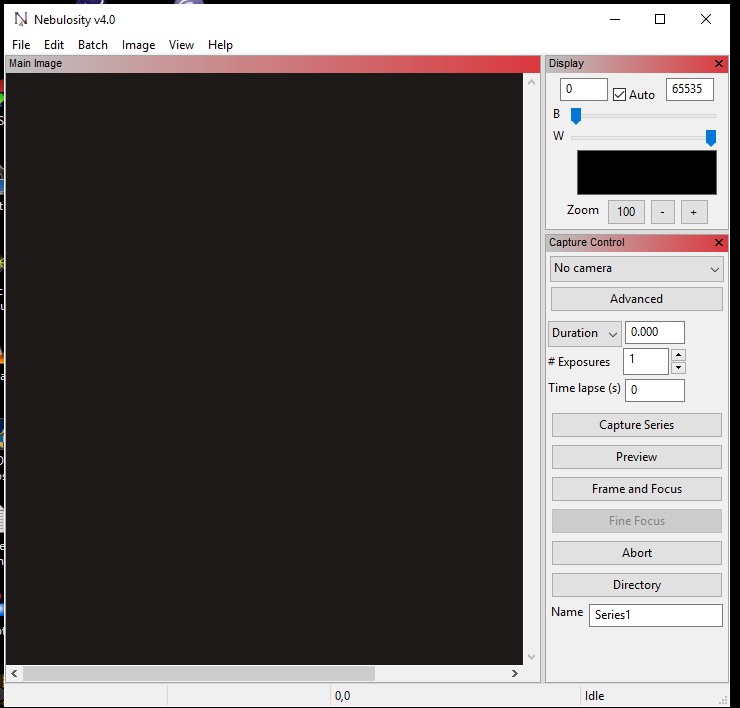740x708 pixels.
Task: Close the Display panel
Action: point(718,63)
